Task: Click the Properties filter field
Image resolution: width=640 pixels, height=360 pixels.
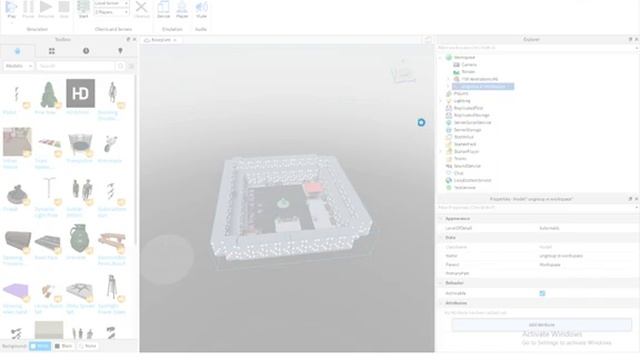Action: (x=535, y=207)
